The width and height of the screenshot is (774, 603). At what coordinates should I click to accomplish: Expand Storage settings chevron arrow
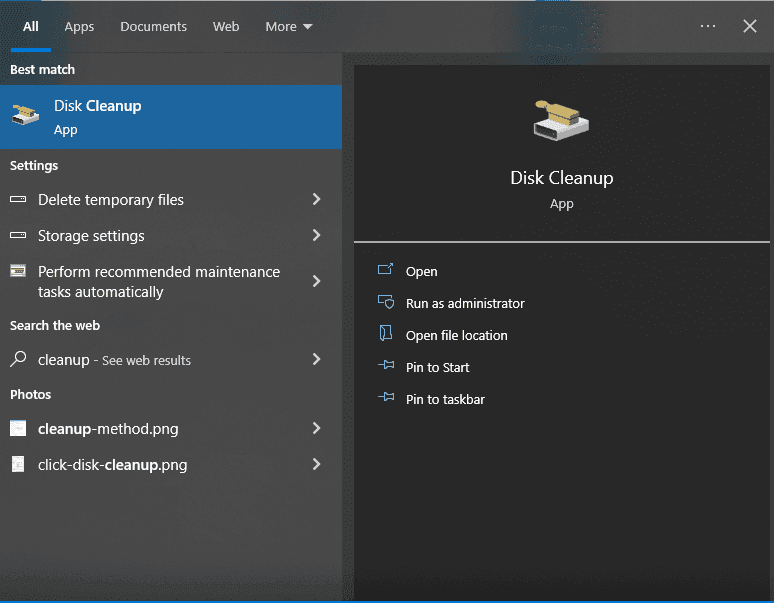(x=316, y=235)
